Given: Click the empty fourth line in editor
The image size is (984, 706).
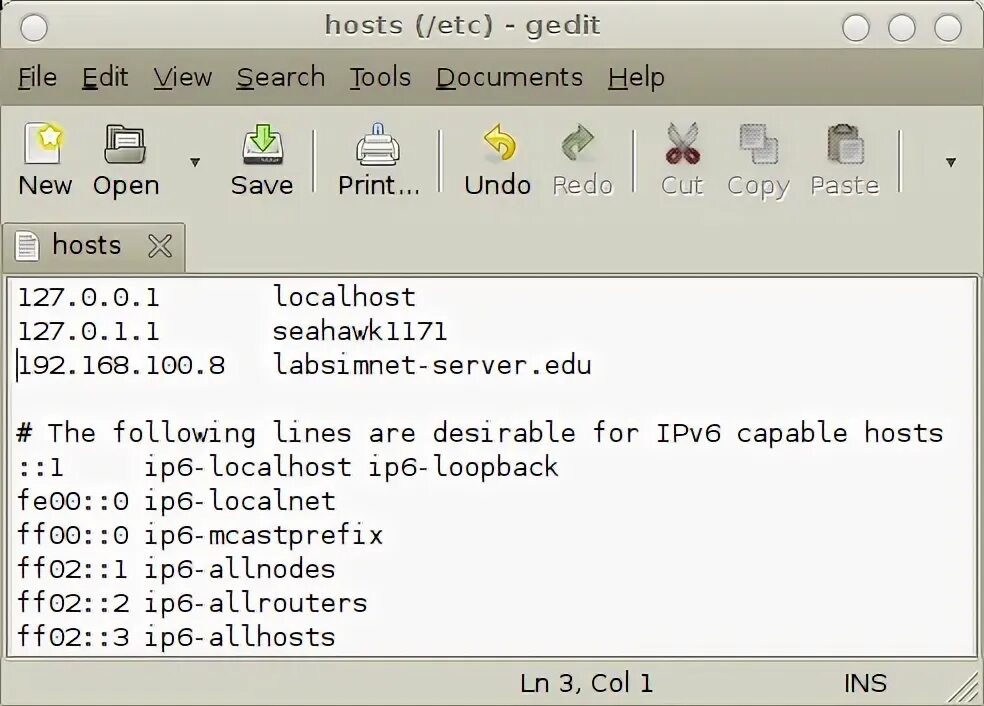Looking at the screenshot, I should coord(493,399).
